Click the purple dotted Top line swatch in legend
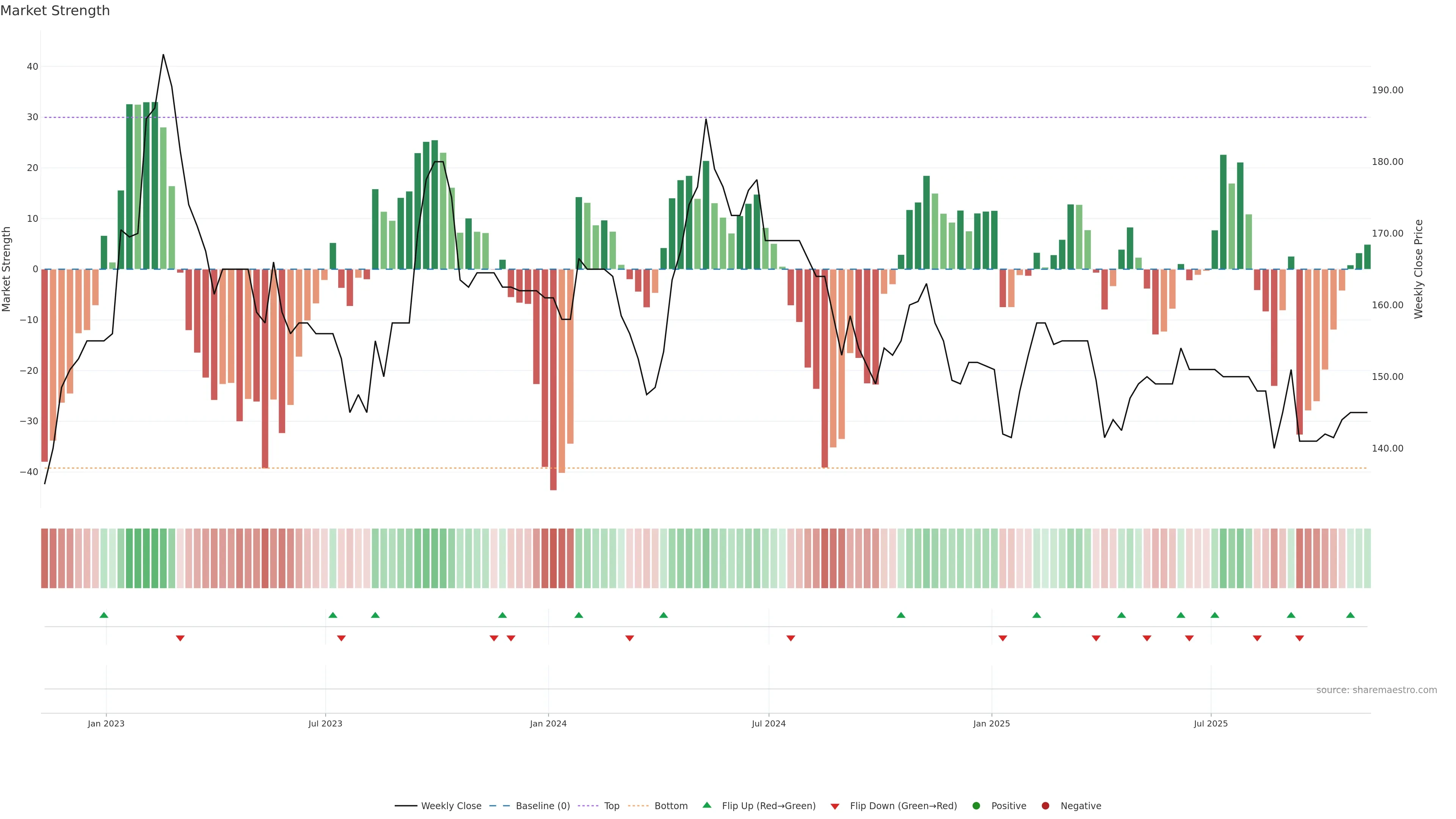This screenshot has height=819, width=1456. (x=588, y=806)
